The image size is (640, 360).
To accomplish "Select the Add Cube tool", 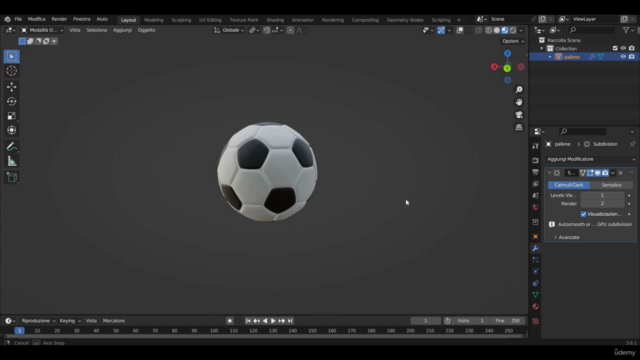I will coord(11,178).
